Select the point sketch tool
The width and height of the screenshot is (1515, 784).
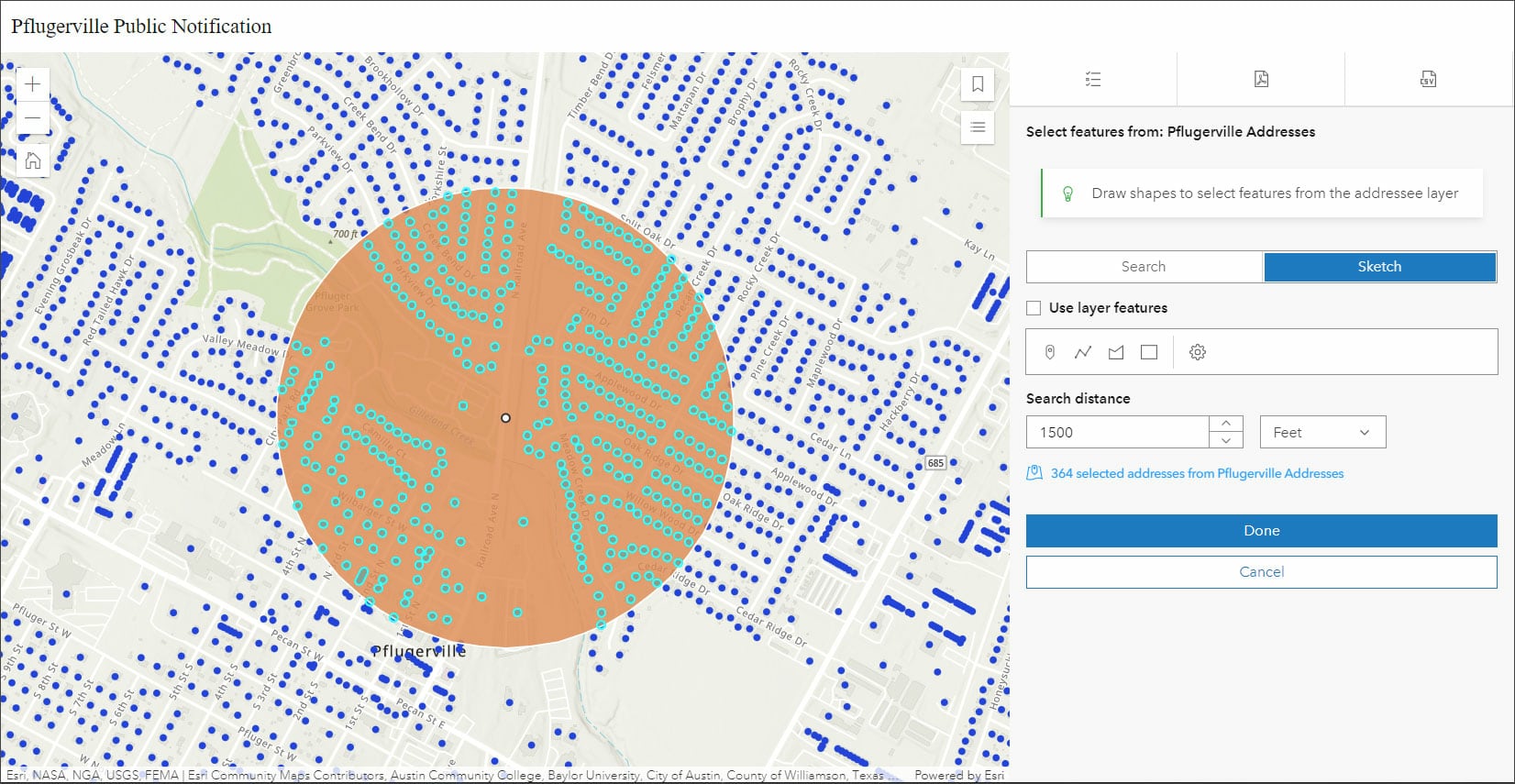pos(1050,352)
